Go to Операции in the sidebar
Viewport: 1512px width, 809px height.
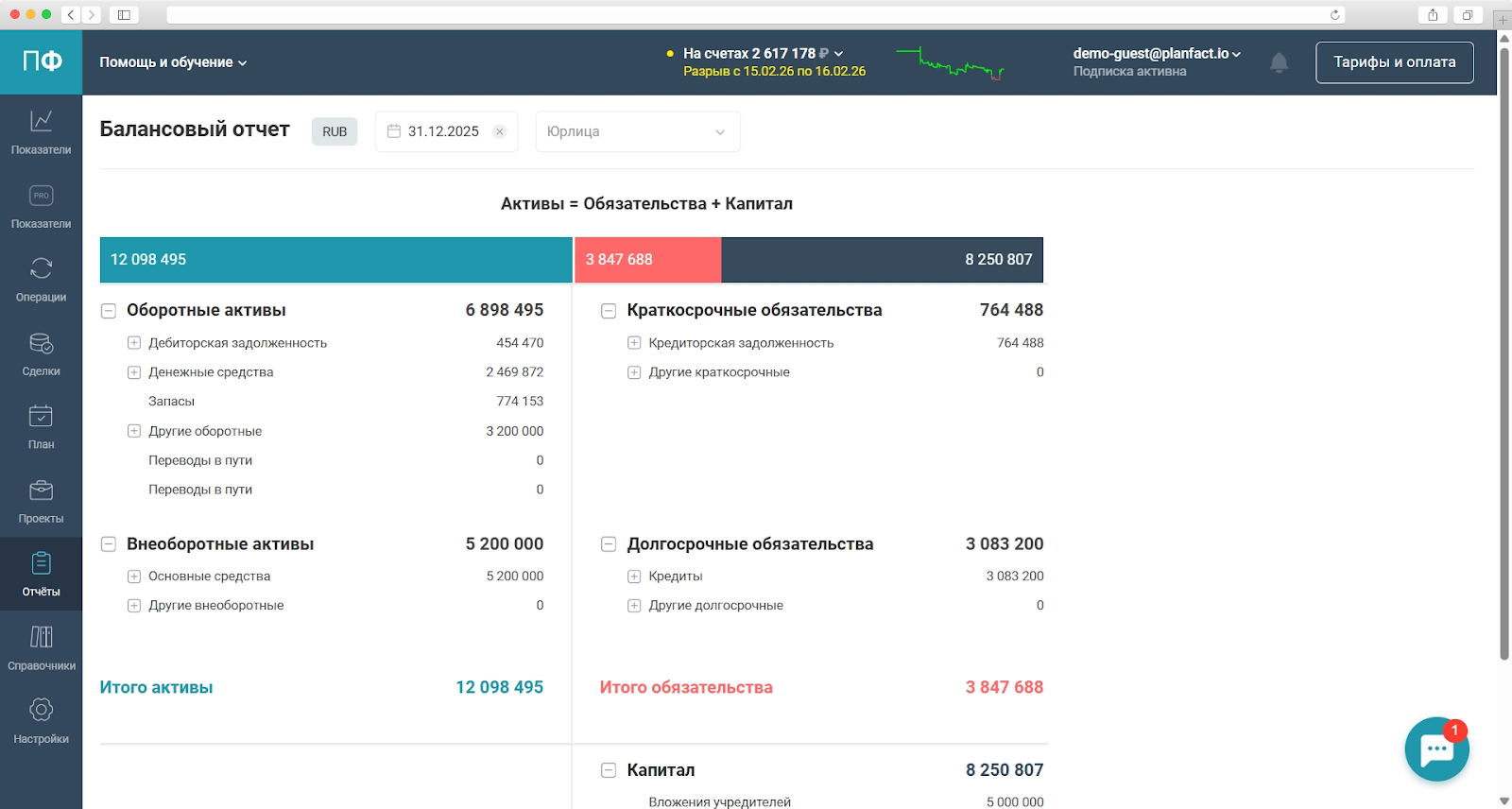click(41, 279)
